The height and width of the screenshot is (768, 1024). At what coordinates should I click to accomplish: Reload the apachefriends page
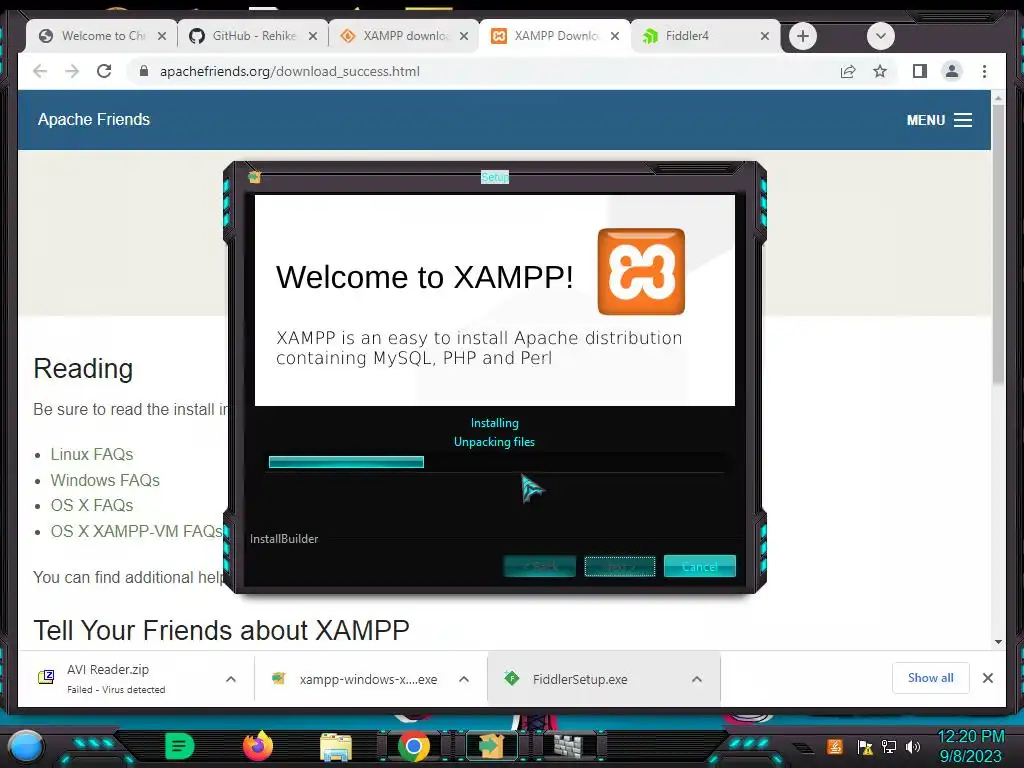(104, 71)
